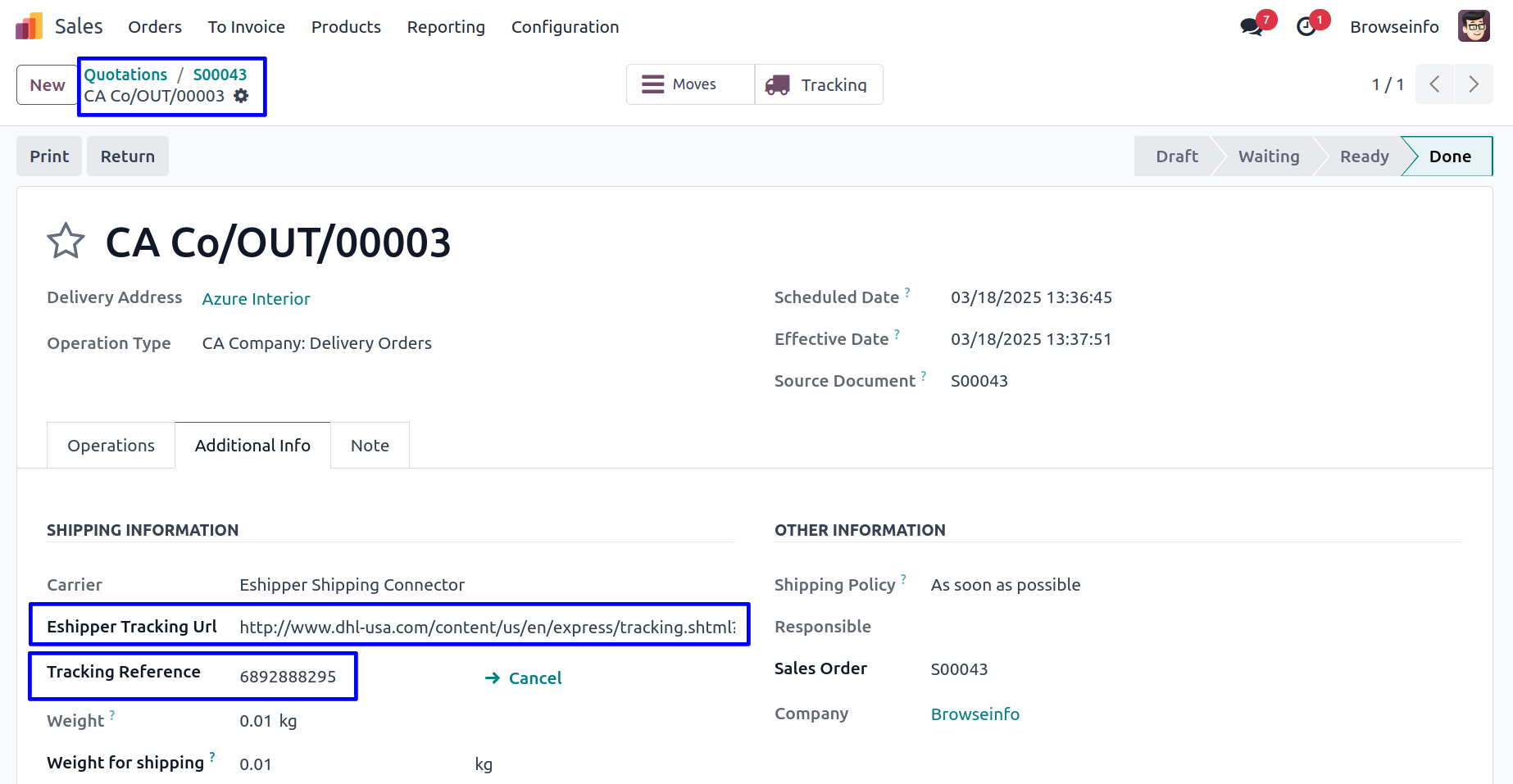Open the activities clock icon
Screen dimensions: 1513x784
[1306, 27]
